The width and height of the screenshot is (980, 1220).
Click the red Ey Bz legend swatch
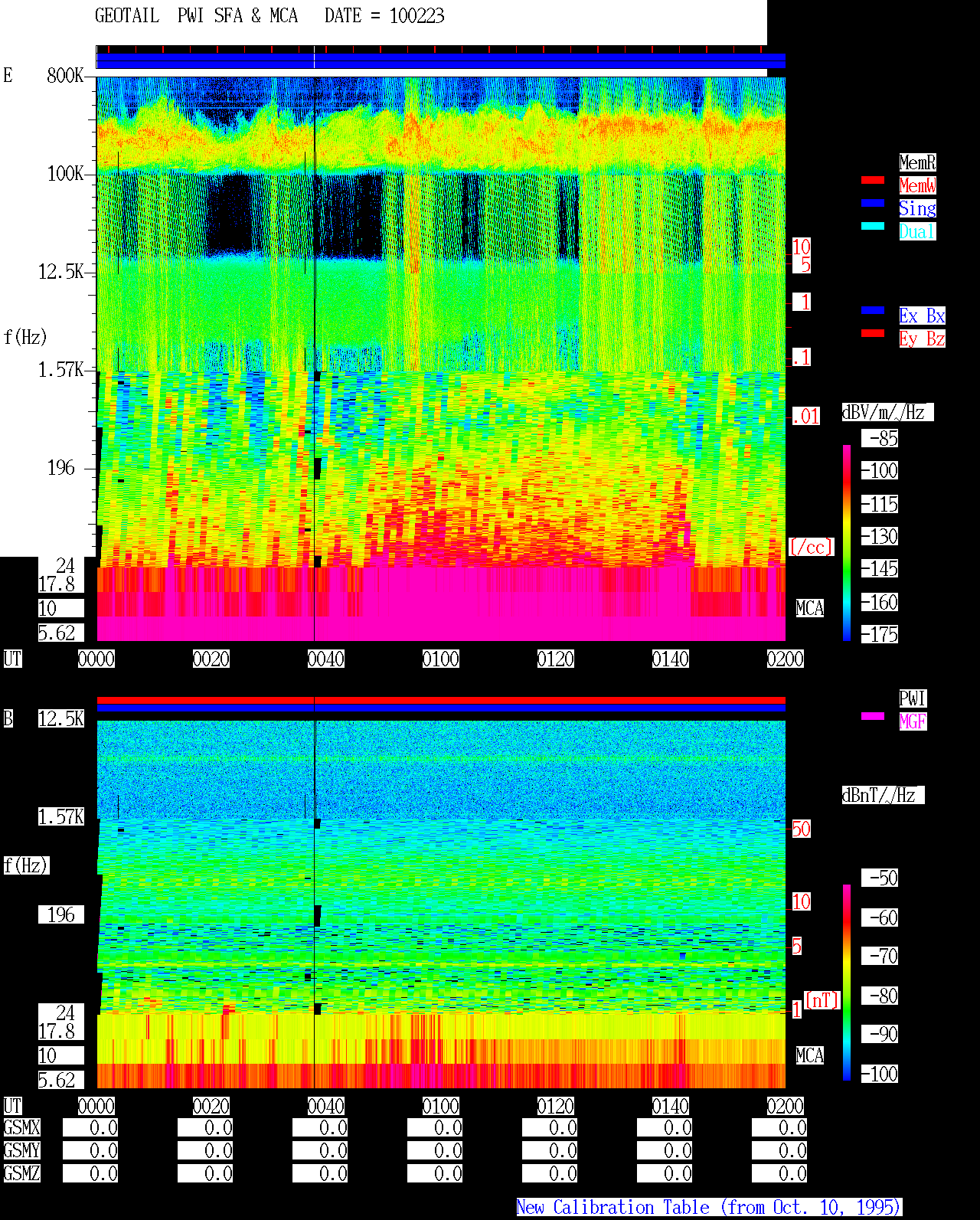pyautogui.click(x=873, y=333)
